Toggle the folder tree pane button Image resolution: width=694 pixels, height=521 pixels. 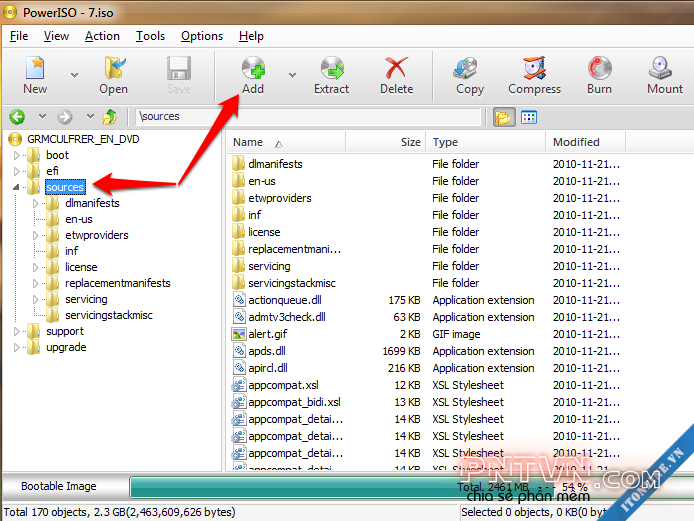point(504,117)
